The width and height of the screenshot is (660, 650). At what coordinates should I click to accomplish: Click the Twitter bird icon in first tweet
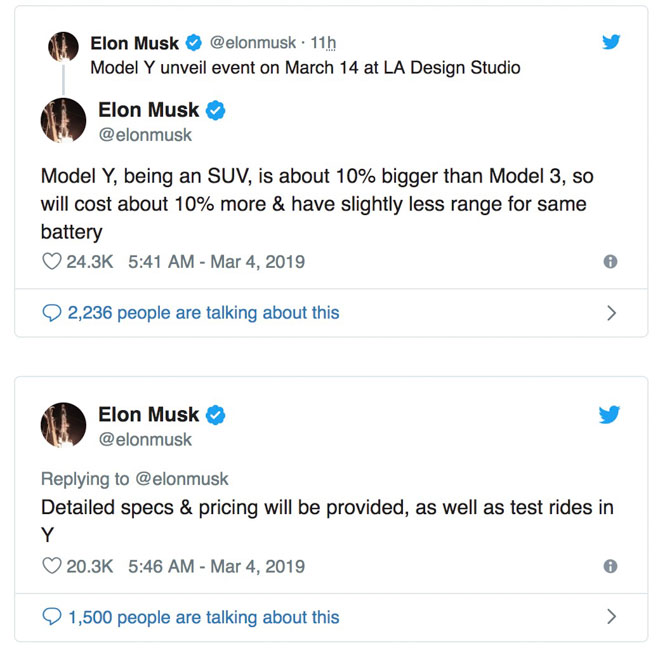tap(611, 42)
